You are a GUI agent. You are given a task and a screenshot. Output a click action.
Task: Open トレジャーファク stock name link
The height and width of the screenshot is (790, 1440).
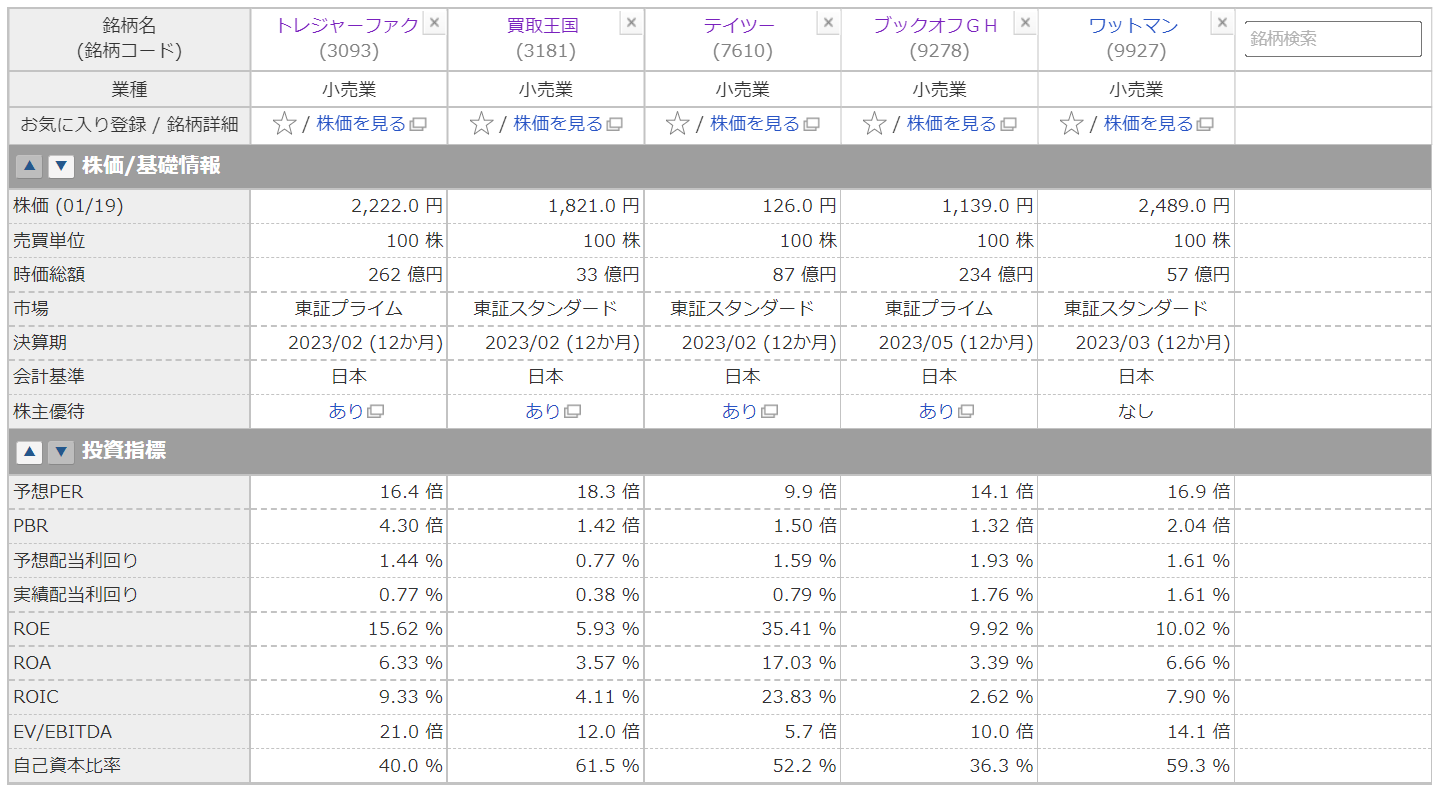347,26
